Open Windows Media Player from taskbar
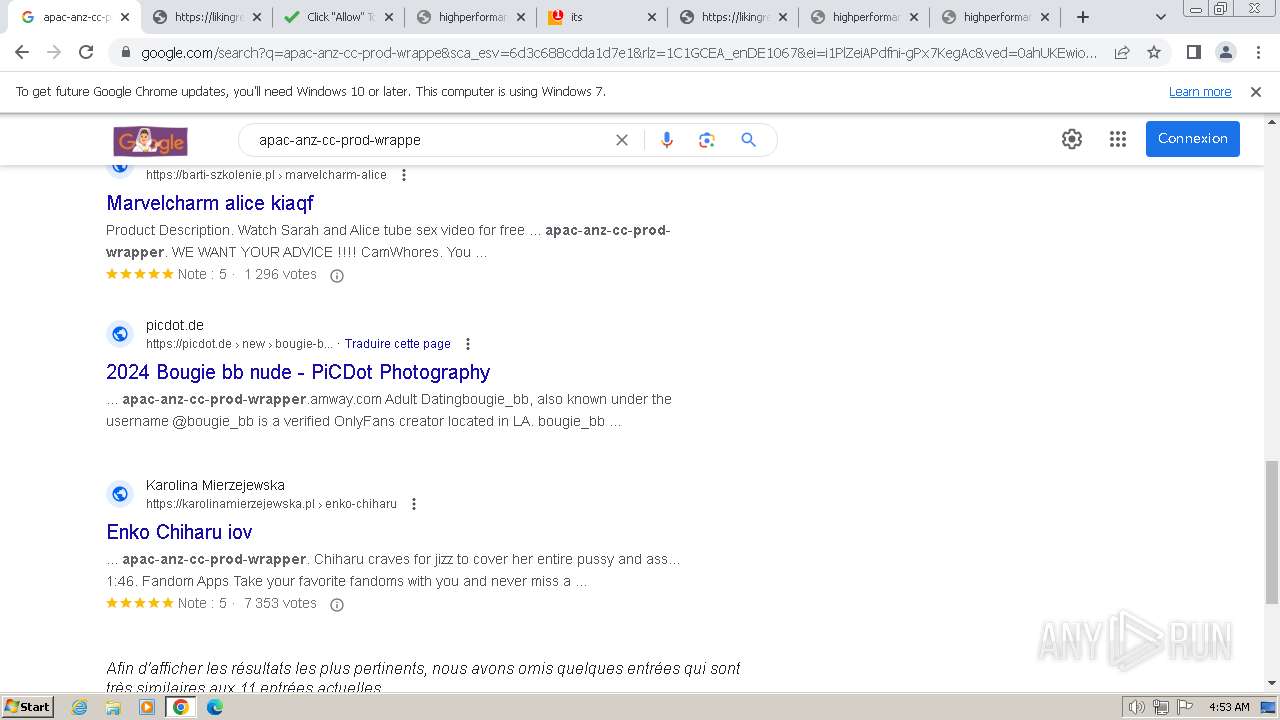1280x720 pixels. coord(147,707)
